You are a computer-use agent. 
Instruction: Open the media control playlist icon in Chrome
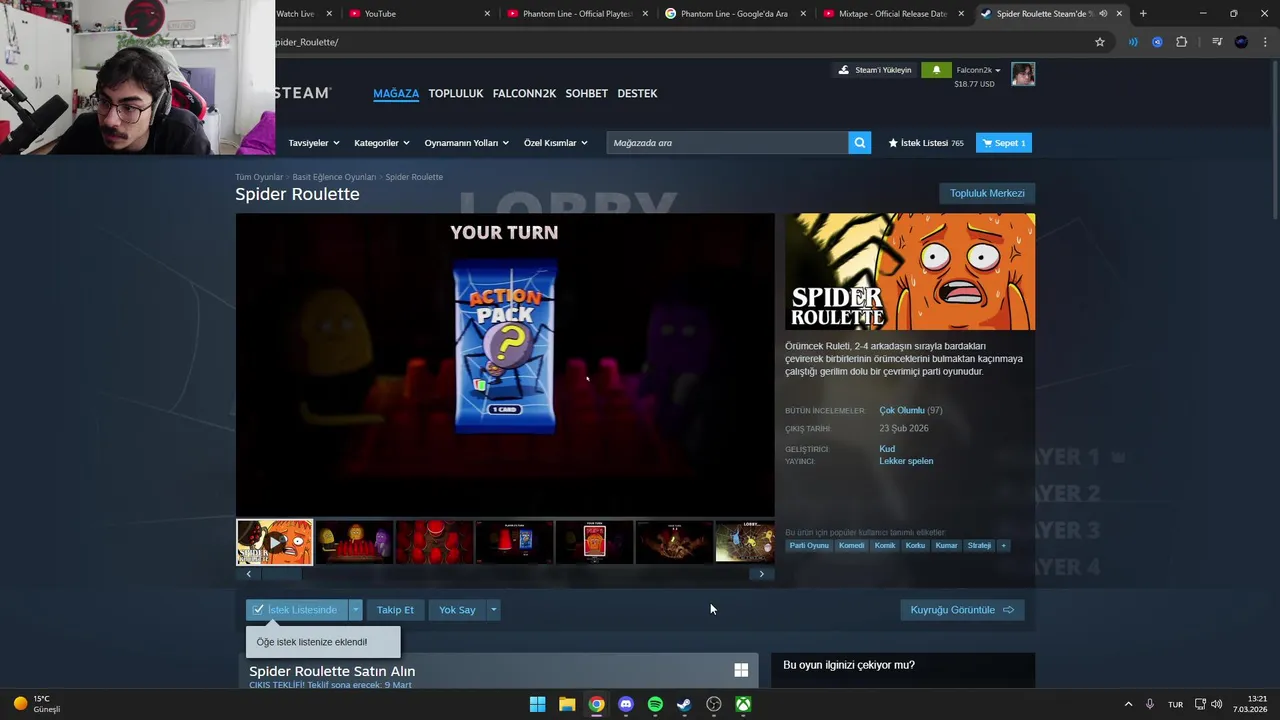(1217, 42)
